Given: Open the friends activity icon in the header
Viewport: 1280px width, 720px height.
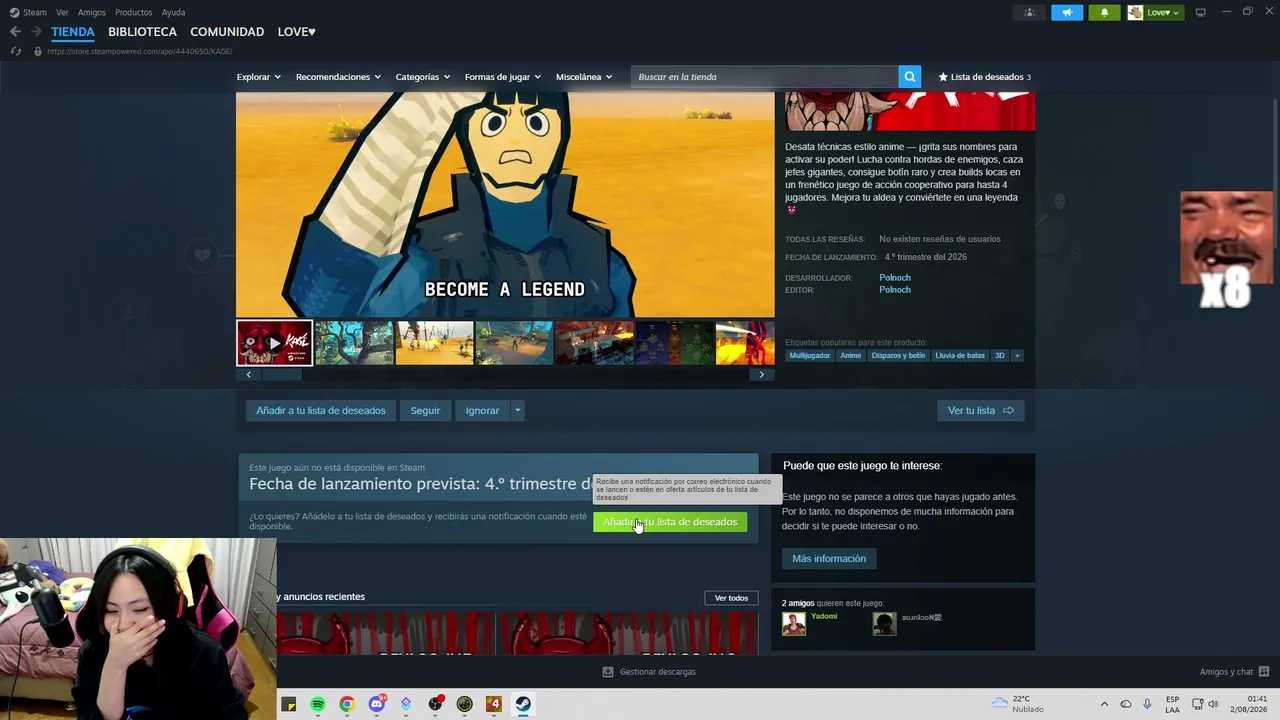Looking at the screenshot, I should [x=1029, y=12].
